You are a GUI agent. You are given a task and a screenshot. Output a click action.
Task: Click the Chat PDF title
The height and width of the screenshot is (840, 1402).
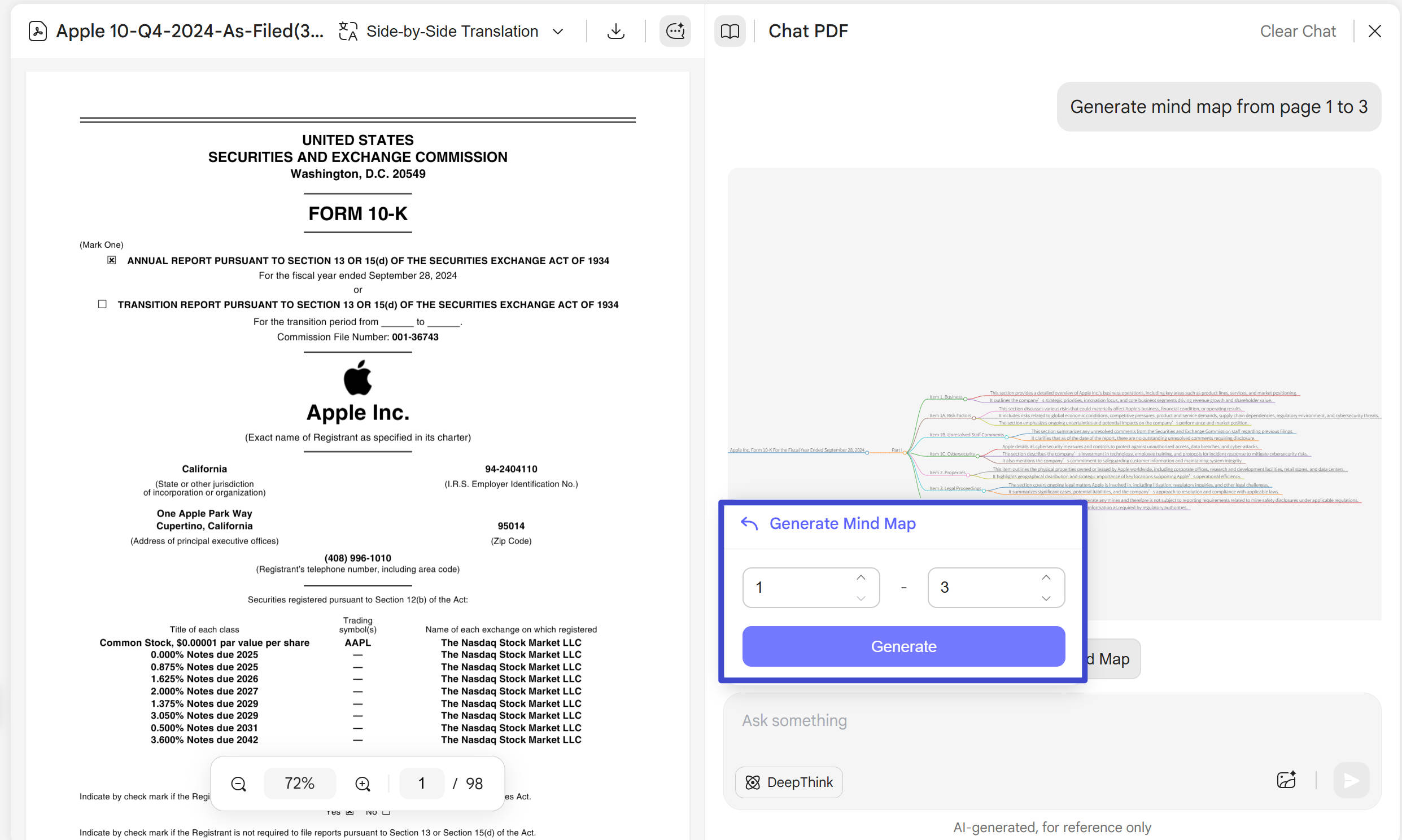coord(807,31)
